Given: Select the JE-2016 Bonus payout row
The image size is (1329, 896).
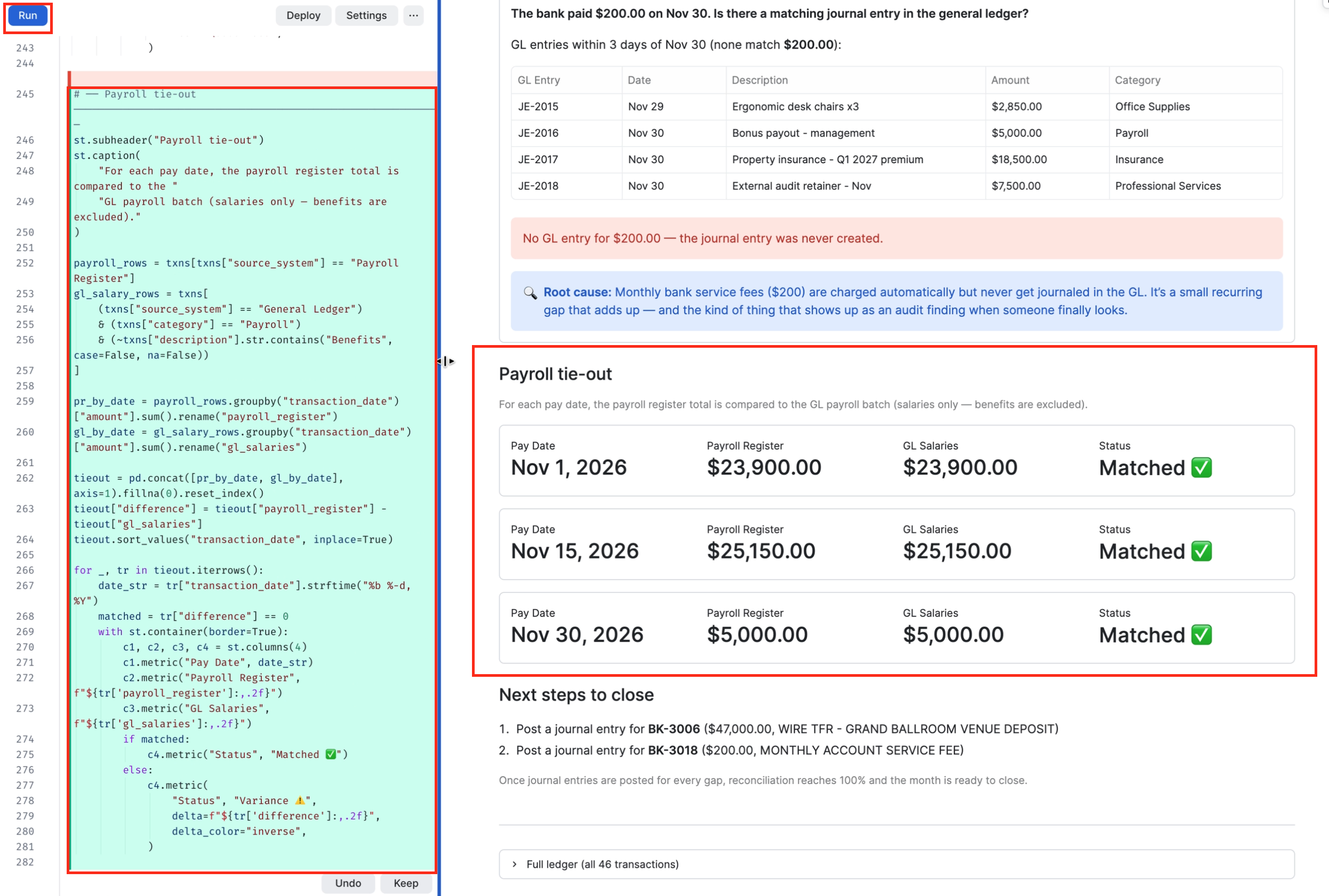Looking at the screenshot, I should 896,133.
